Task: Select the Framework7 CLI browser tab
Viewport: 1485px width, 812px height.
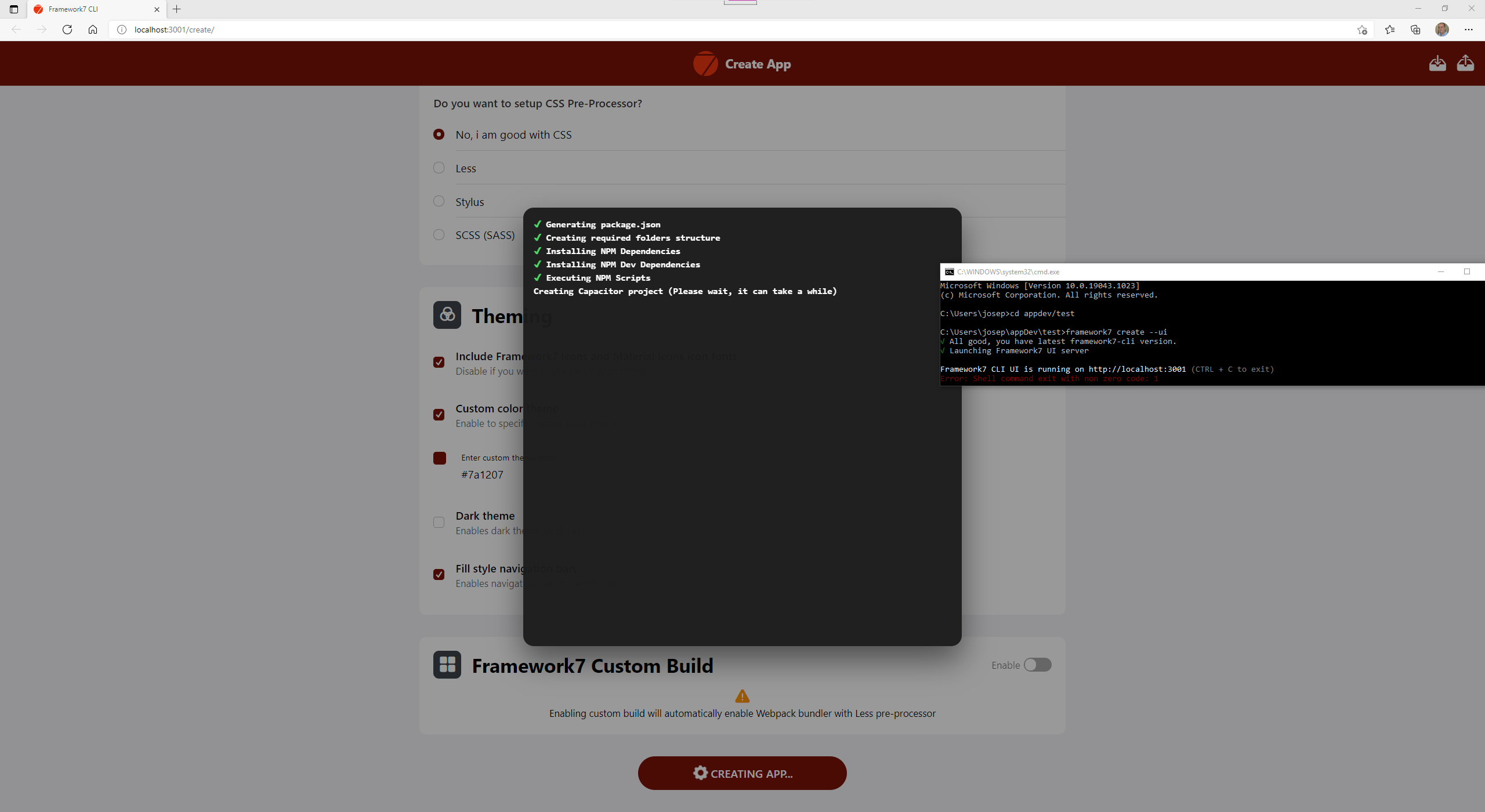Action: point(96,9)
